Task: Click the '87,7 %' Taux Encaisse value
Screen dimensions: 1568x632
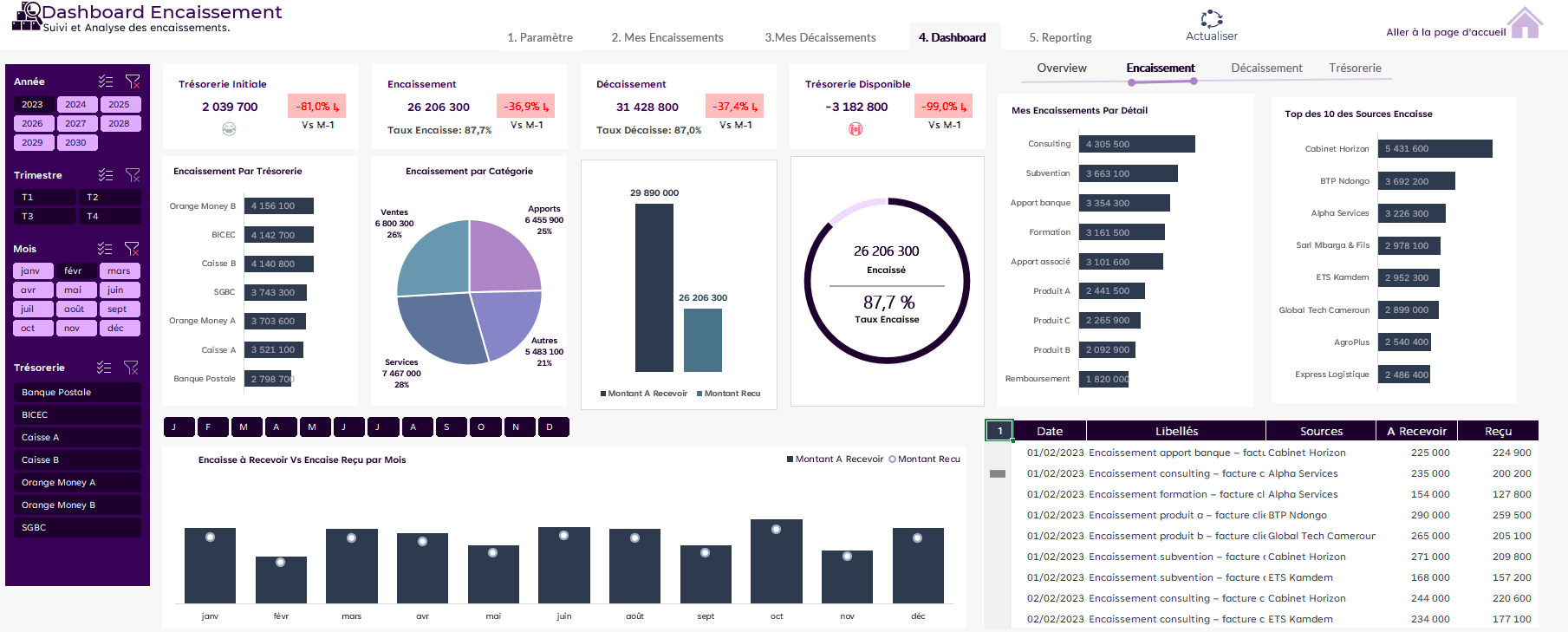Action: (x=888, y=303)
